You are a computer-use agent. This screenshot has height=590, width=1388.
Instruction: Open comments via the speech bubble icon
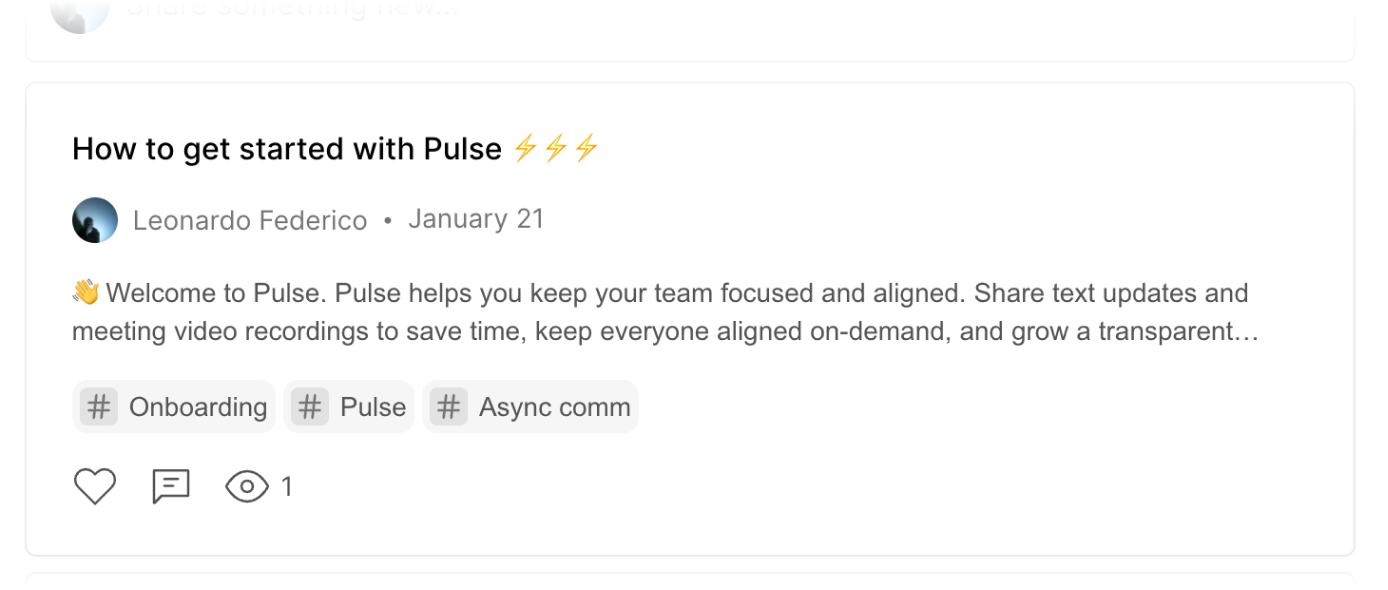tap(171, 487)
